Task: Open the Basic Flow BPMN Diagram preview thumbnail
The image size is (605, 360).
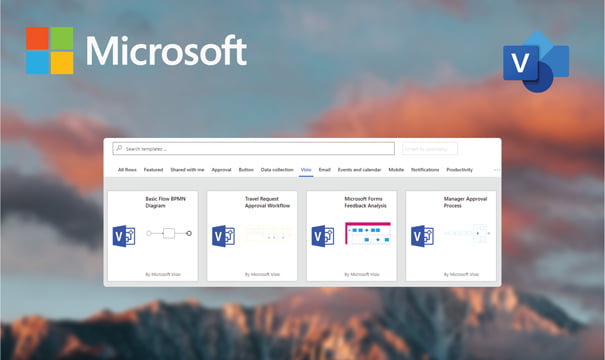Action: (x=169, y=233)
